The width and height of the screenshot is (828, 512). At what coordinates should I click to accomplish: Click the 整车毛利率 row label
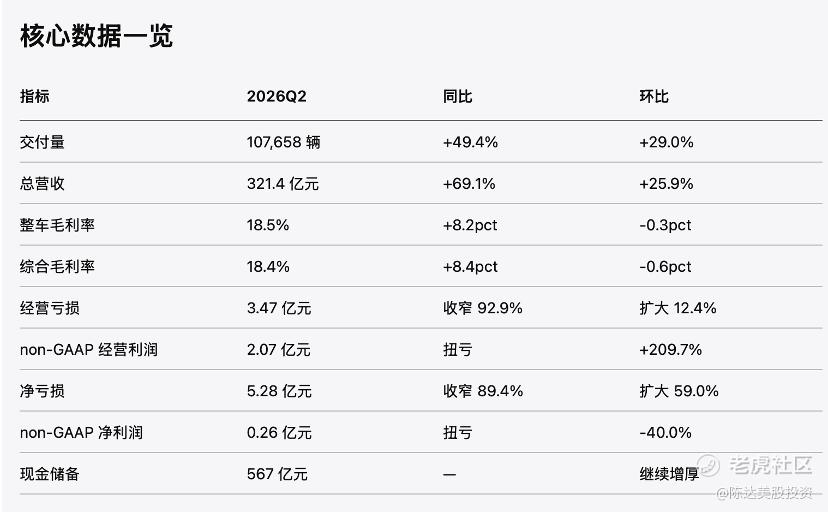[x=57, y=225]
